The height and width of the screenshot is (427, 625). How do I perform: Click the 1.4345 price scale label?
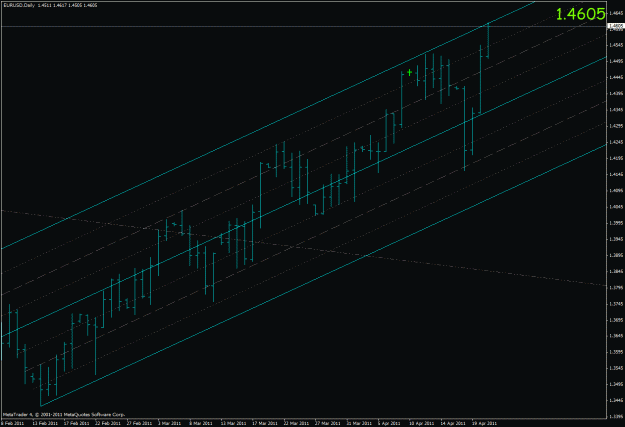pyautogui.click(x=616, y=110)
